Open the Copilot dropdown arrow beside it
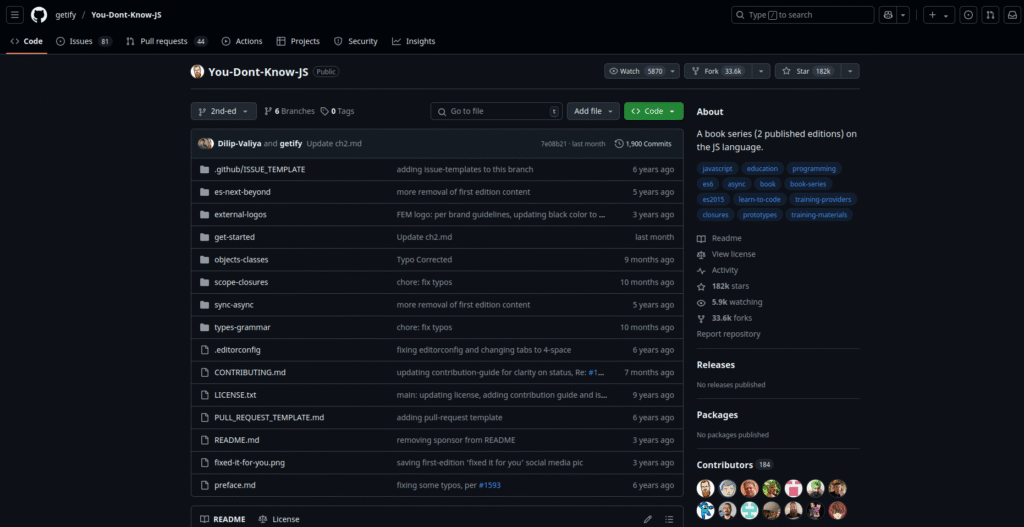The height and width of the screenshot is (527, 1024). pos(903,14)
